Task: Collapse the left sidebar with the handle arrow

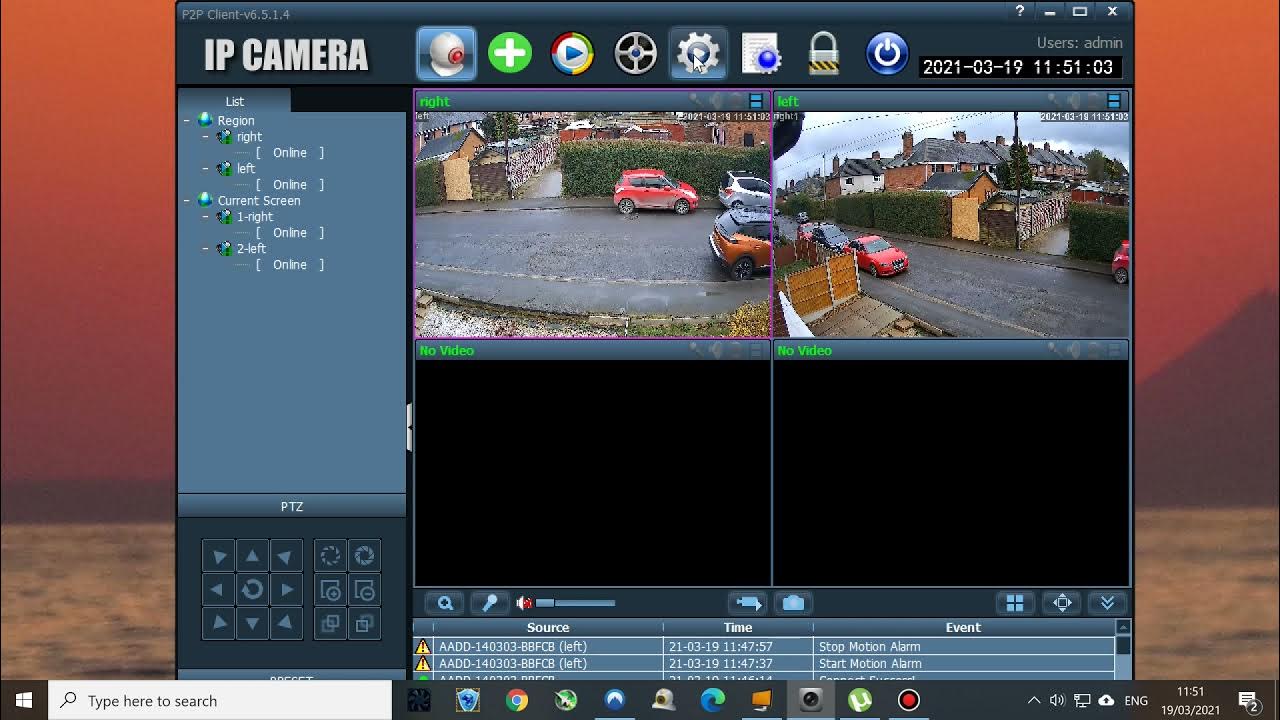Action: 410,428
